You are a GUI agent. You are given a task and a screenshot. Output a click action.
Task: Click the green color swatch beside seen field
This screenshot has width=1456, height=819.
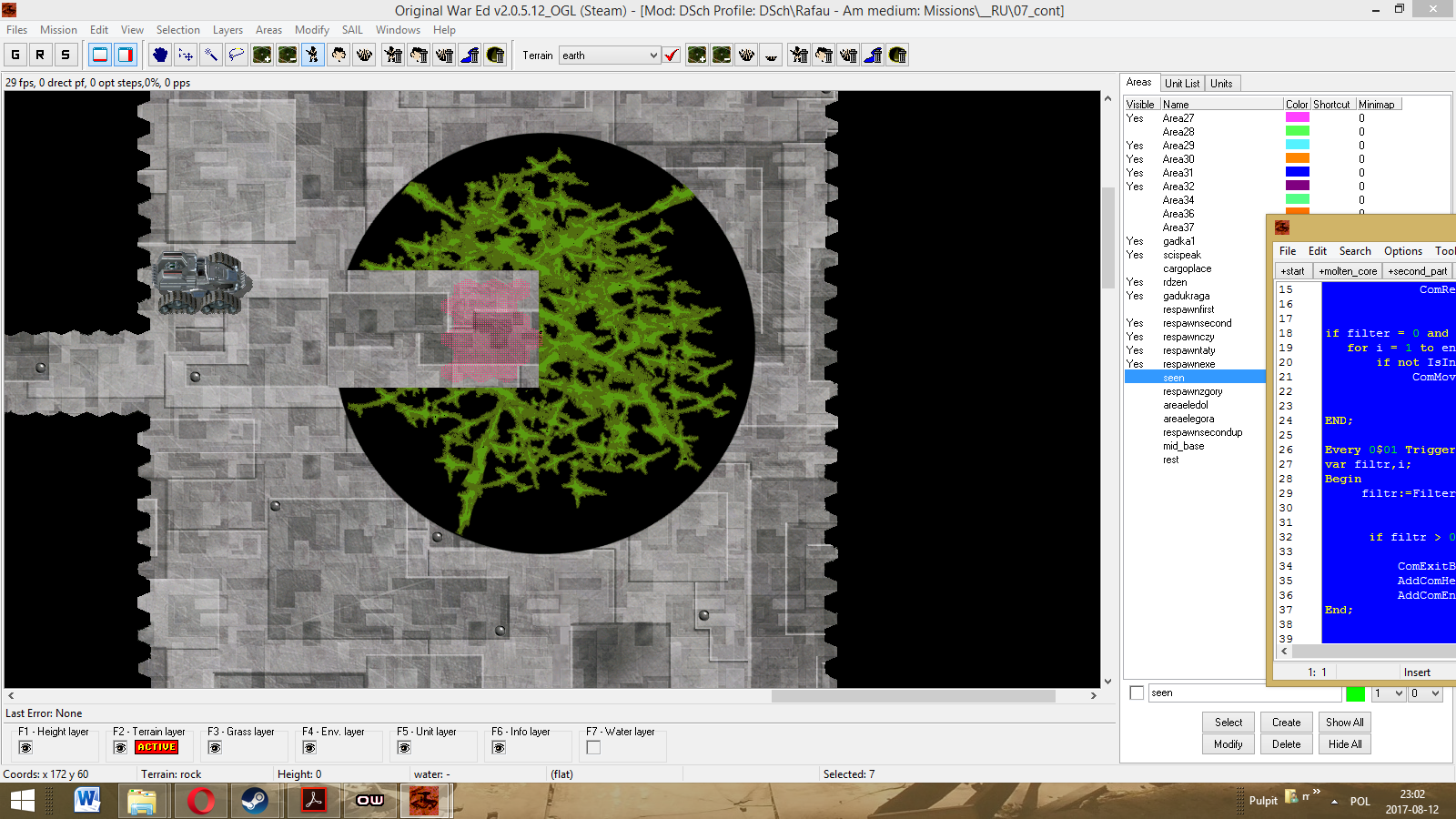(1355, 693)
